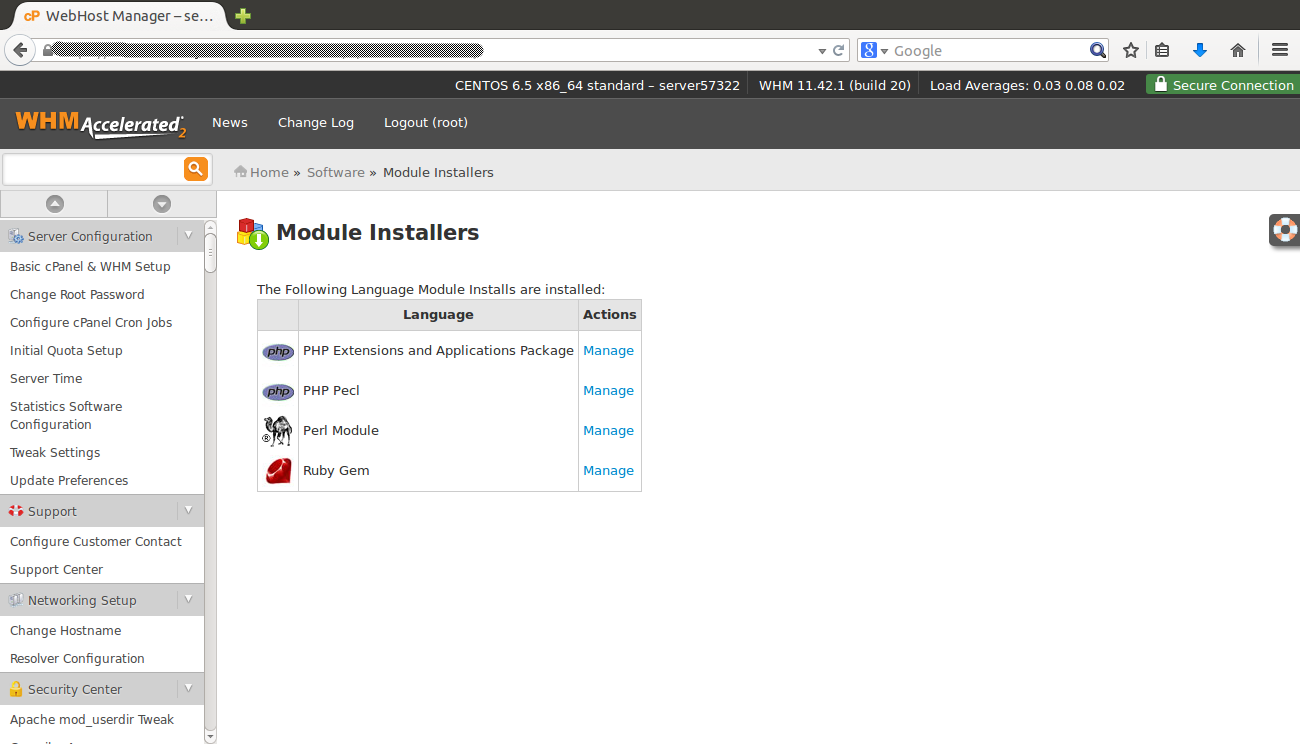The height and width of the screenshot is (744, 1300).
Task: Open Change Root Password
Action: click(x=77, y=294)
